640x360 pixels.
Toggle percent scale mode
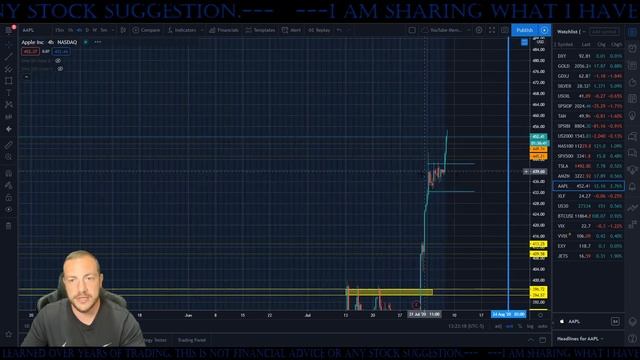(x=520, y=326)
